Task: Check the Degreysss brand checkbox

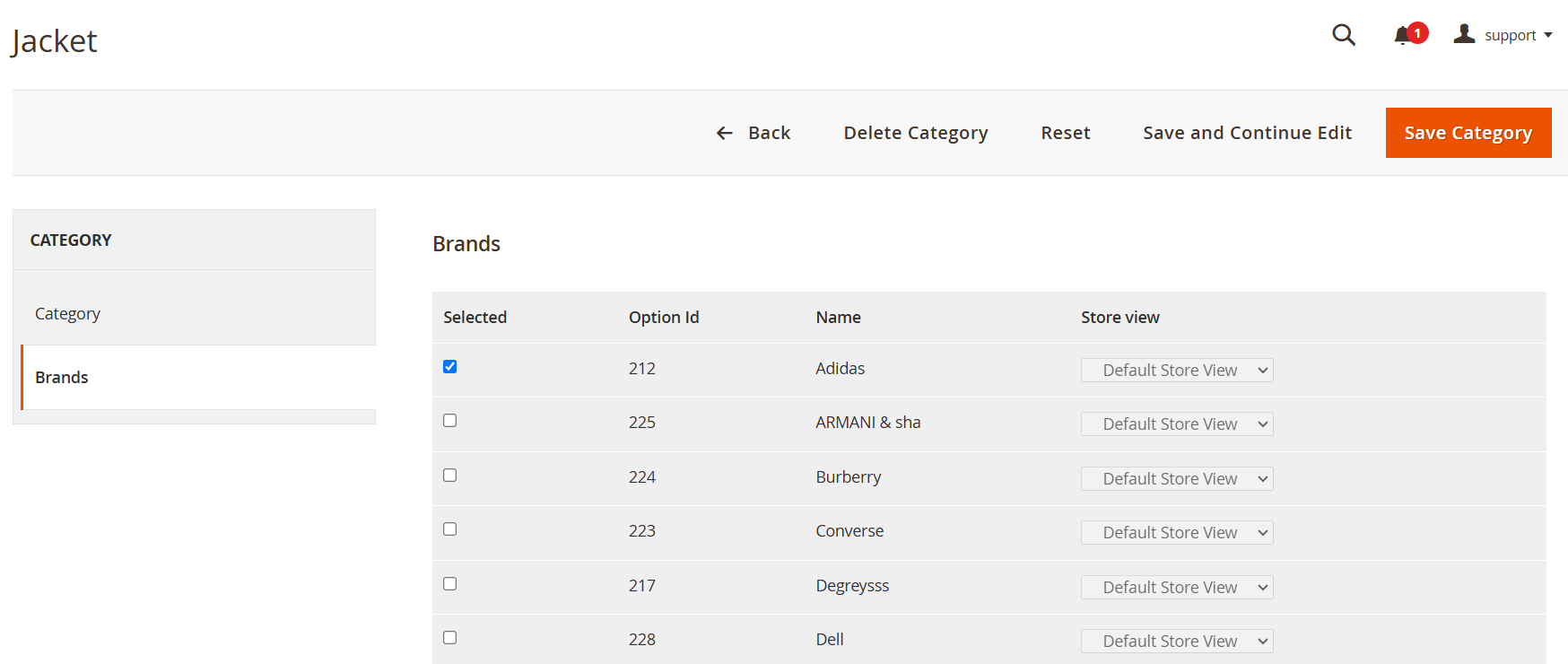Action: coord(450,584)
